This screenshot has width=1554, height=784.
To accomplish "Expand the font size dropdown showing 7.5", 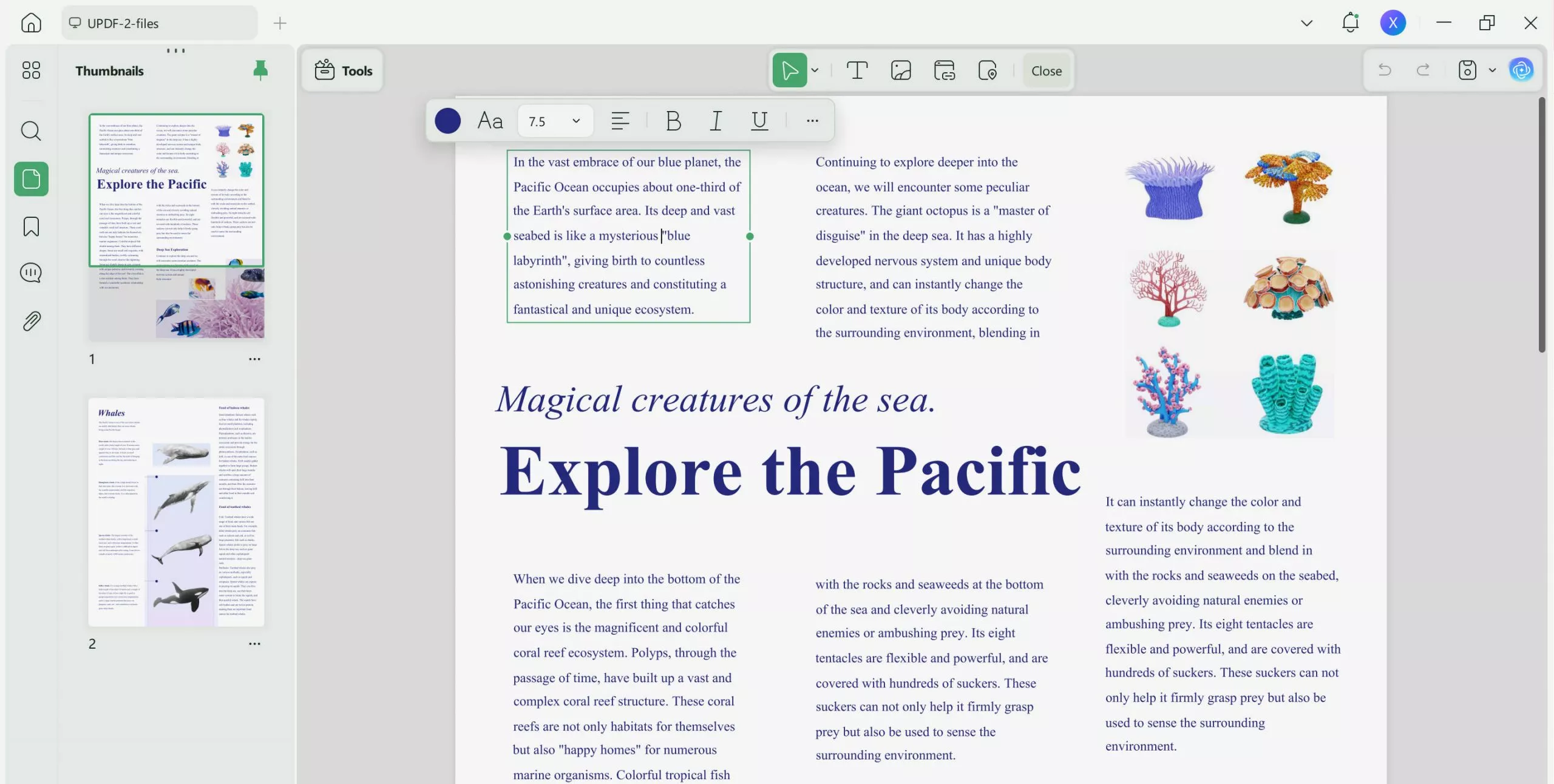I will [575, 121].
